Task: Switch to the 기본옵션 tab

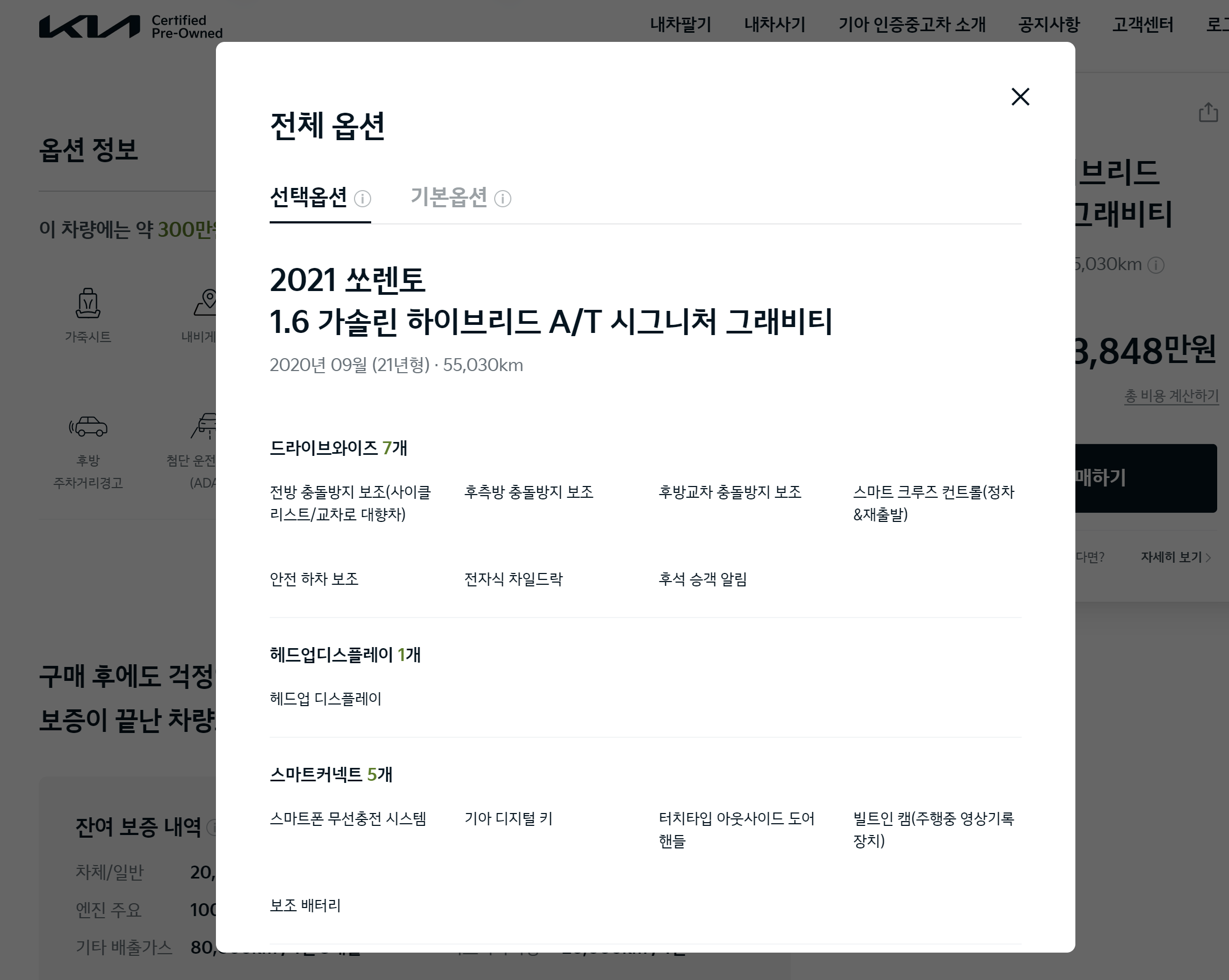Action: coord(449,198)
